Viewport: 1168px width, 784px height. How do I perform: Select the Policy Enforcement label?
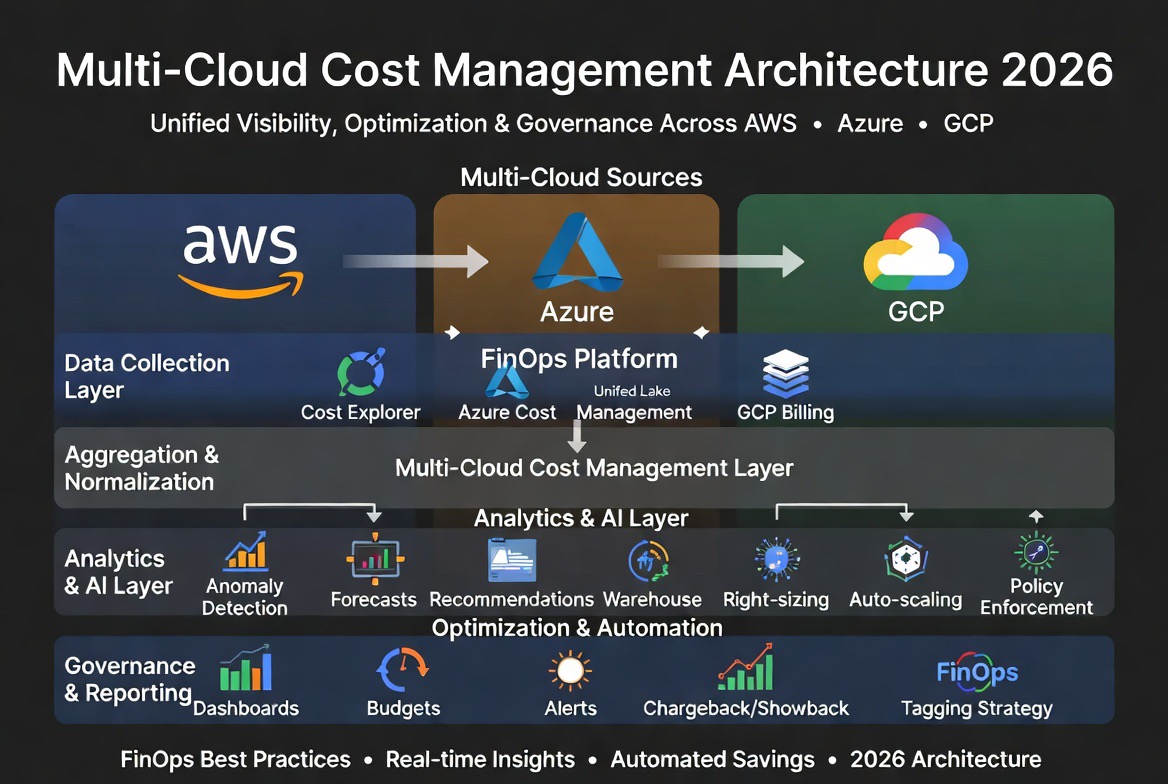click(x=1036, y=597)
